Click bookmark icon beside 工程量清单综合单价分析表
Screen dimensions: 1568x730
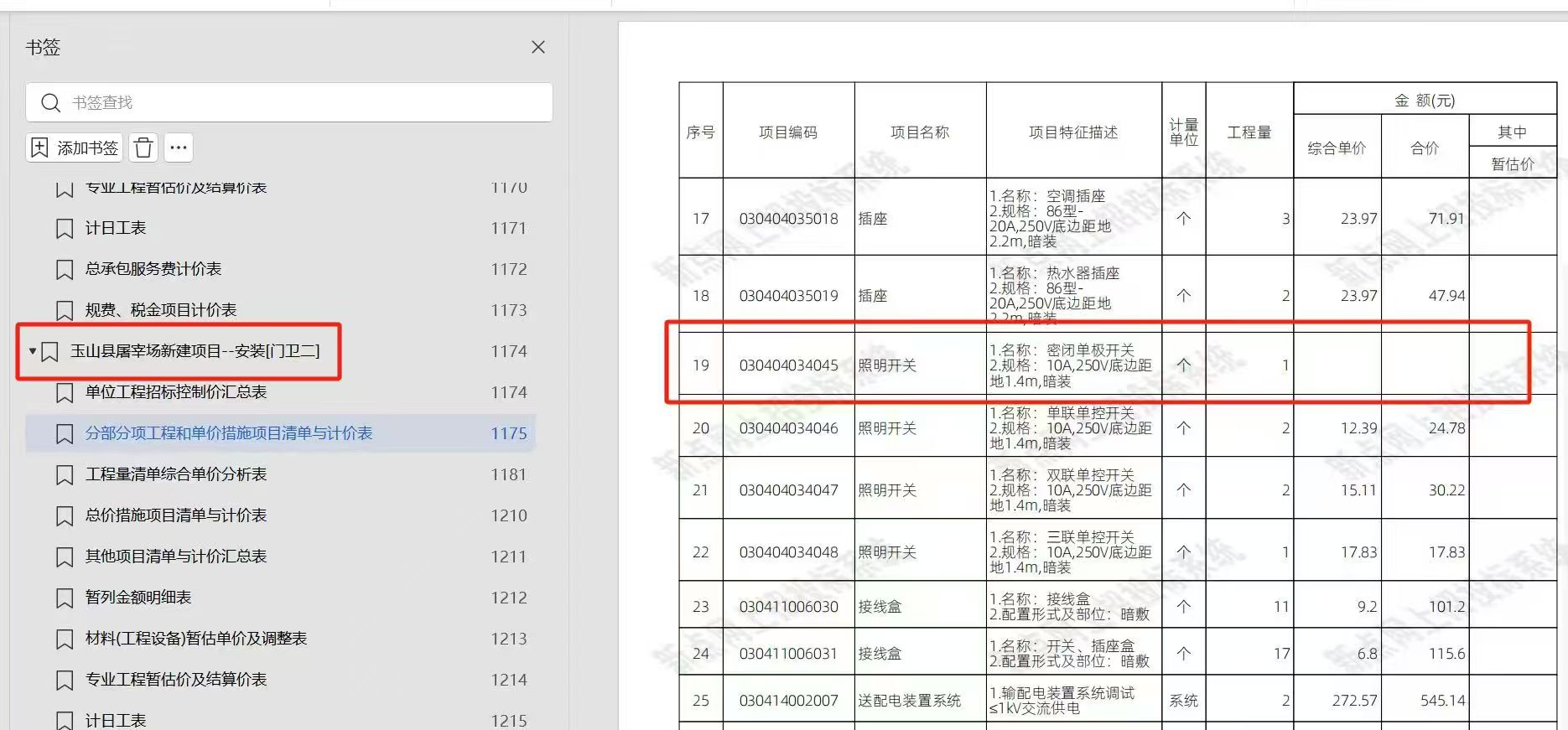click(x=65, y=475)
